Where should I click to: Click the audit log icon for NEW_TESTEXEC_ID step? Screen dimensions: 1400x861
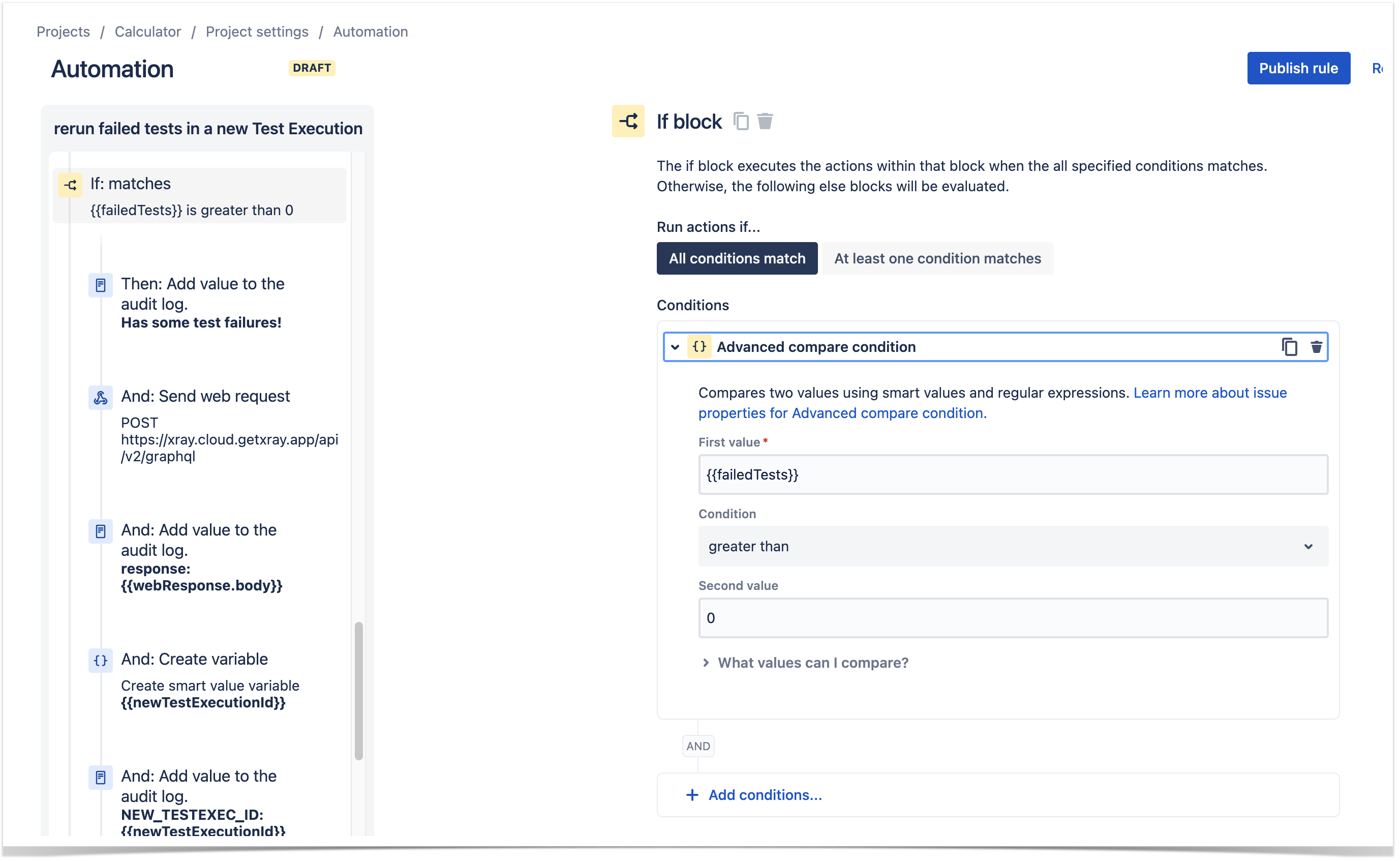[x=101, y=777]
